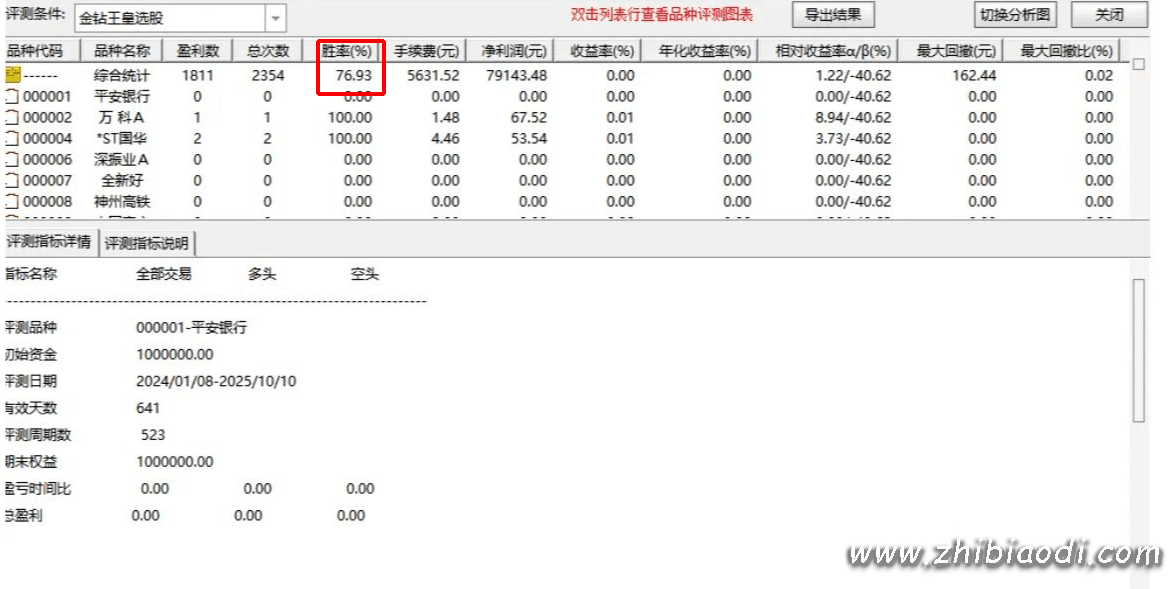Click the 67.52 net profit cell

[x=530, y=118]
